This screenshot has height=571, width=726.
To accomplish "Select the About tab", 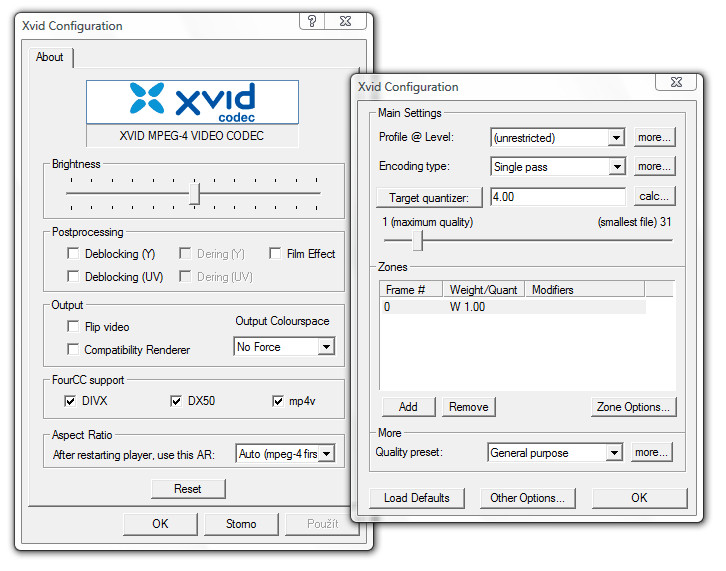I will [x=50, y=57].
